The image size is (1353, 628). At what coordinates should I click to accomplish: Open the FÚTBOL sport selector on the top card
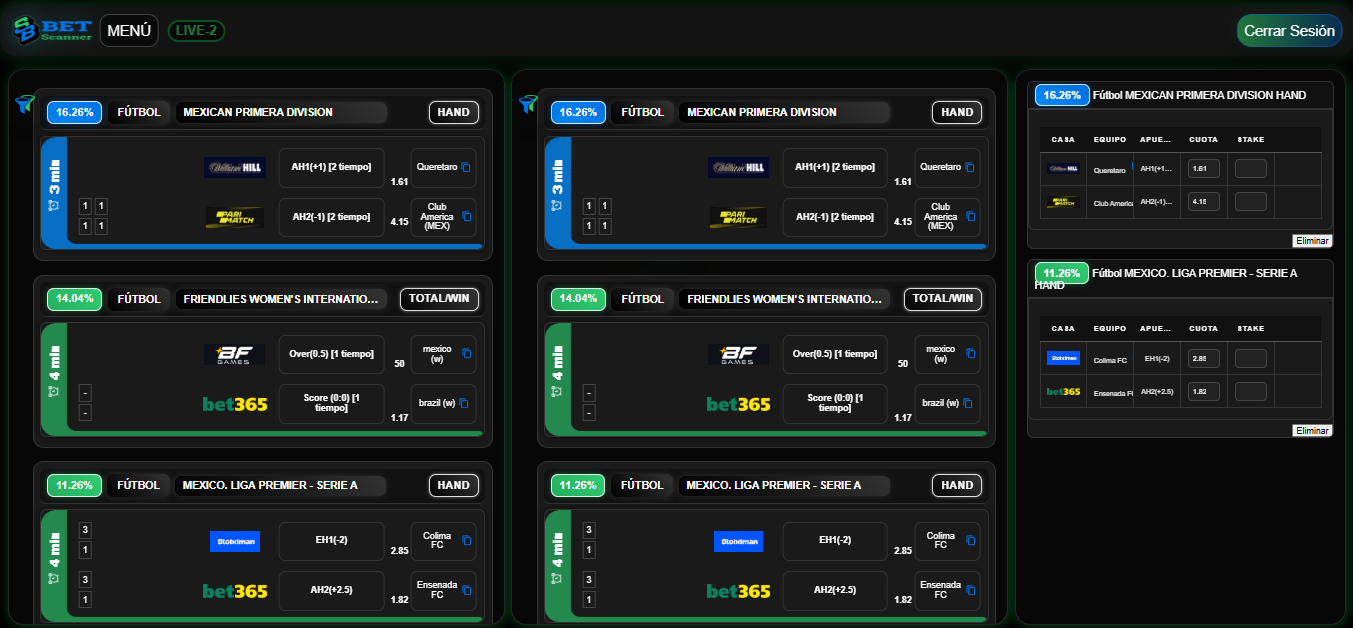140,112
